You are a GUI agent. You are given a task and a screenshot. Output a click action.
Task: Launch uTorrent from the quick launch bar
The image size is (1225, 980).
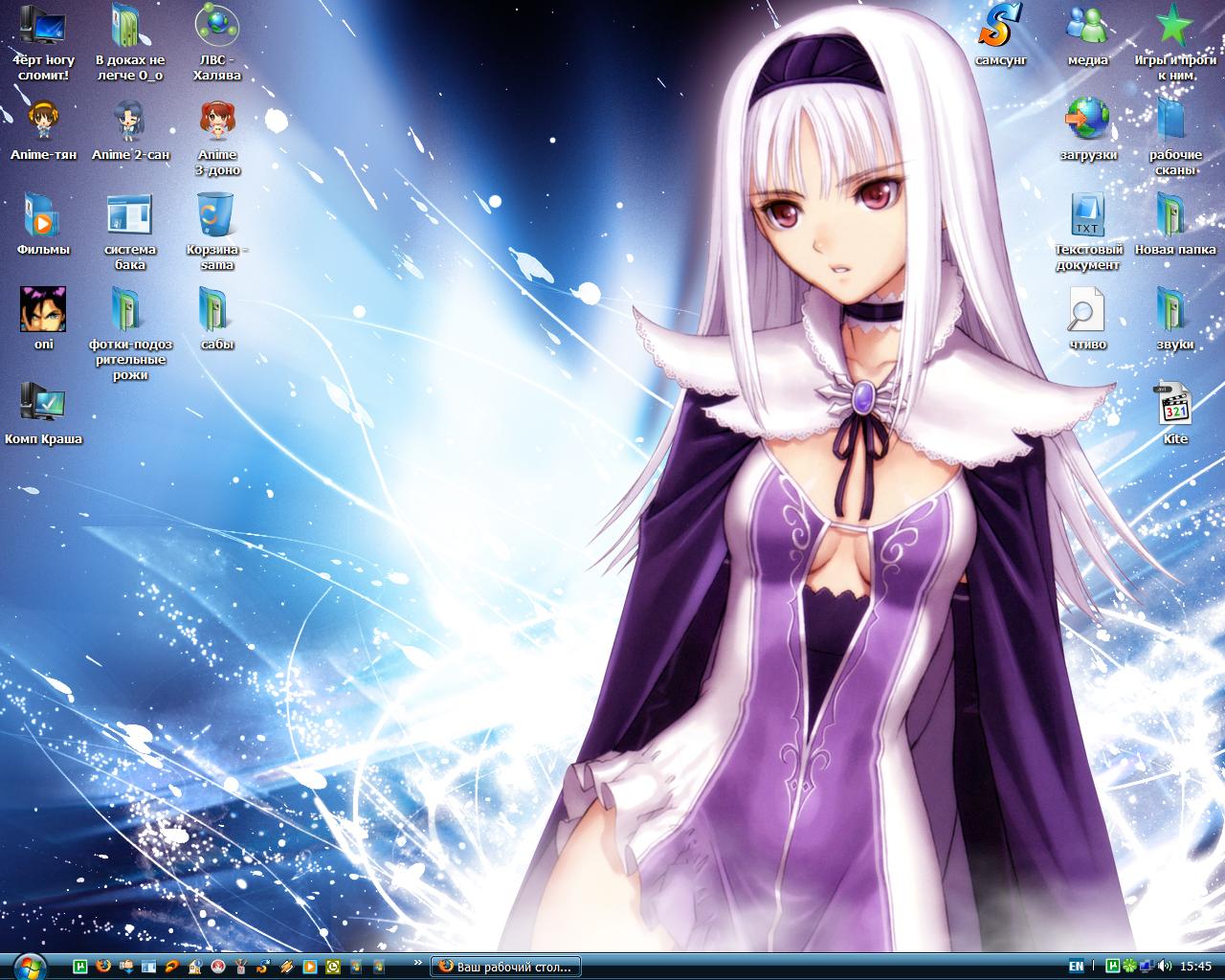(80, 967)
